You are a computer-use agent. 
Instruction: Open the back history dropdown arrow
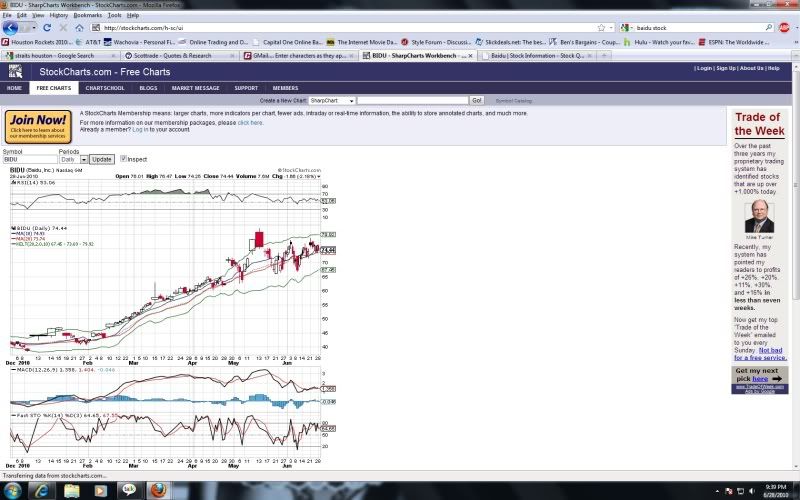point(34,28)
